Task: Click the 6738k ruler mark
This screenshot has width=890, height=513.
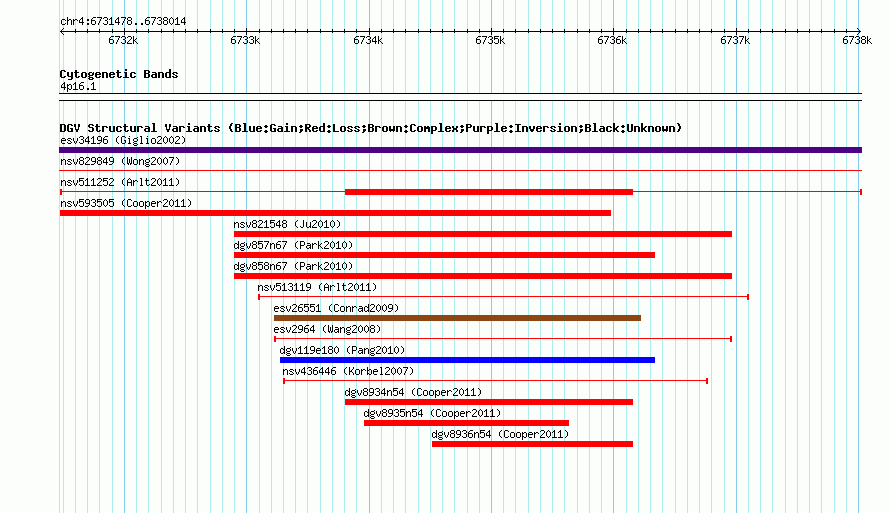Action: click(x=857, y=40)
